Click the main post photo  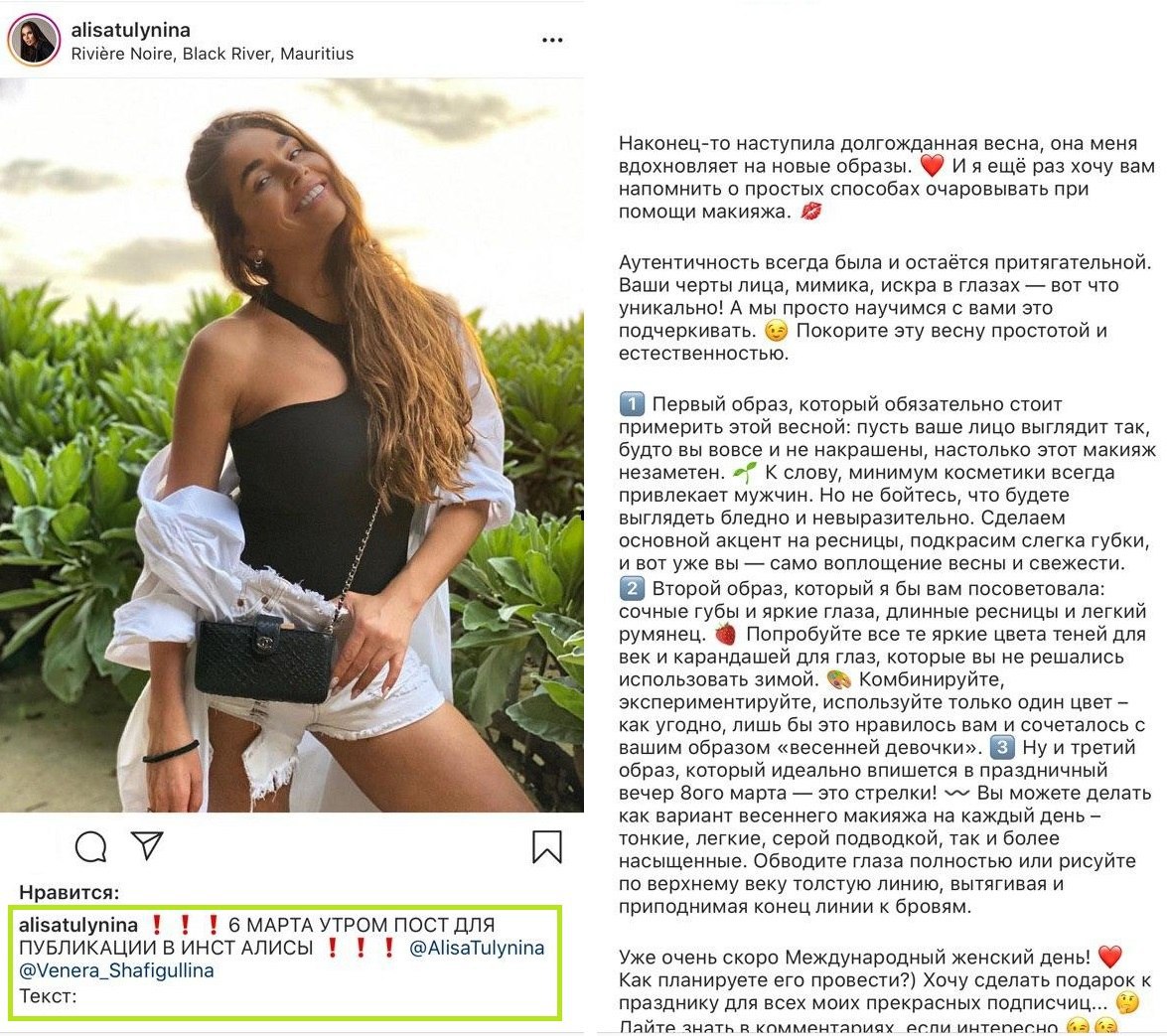pos(292,444)
